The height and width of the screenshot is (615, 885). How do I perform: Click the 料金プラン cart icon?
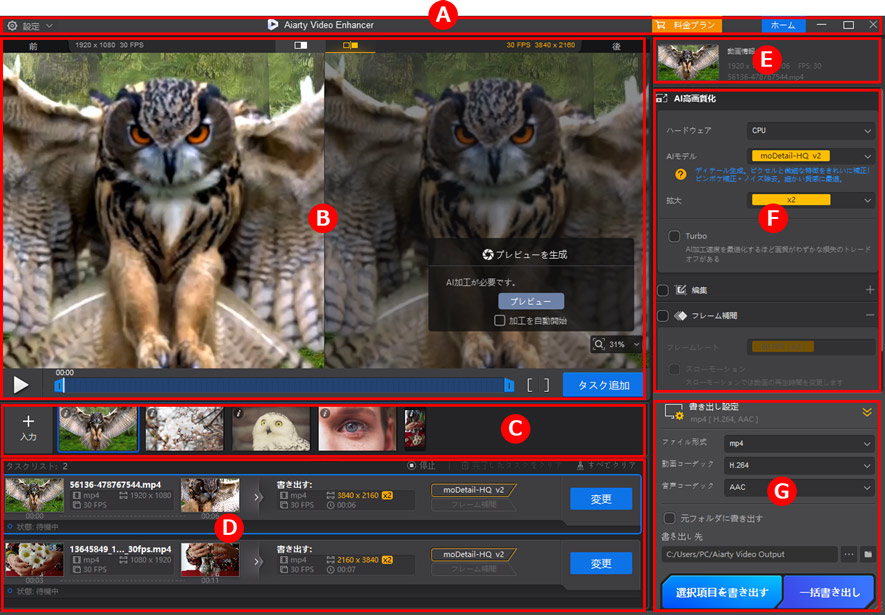tap(660, 25)
